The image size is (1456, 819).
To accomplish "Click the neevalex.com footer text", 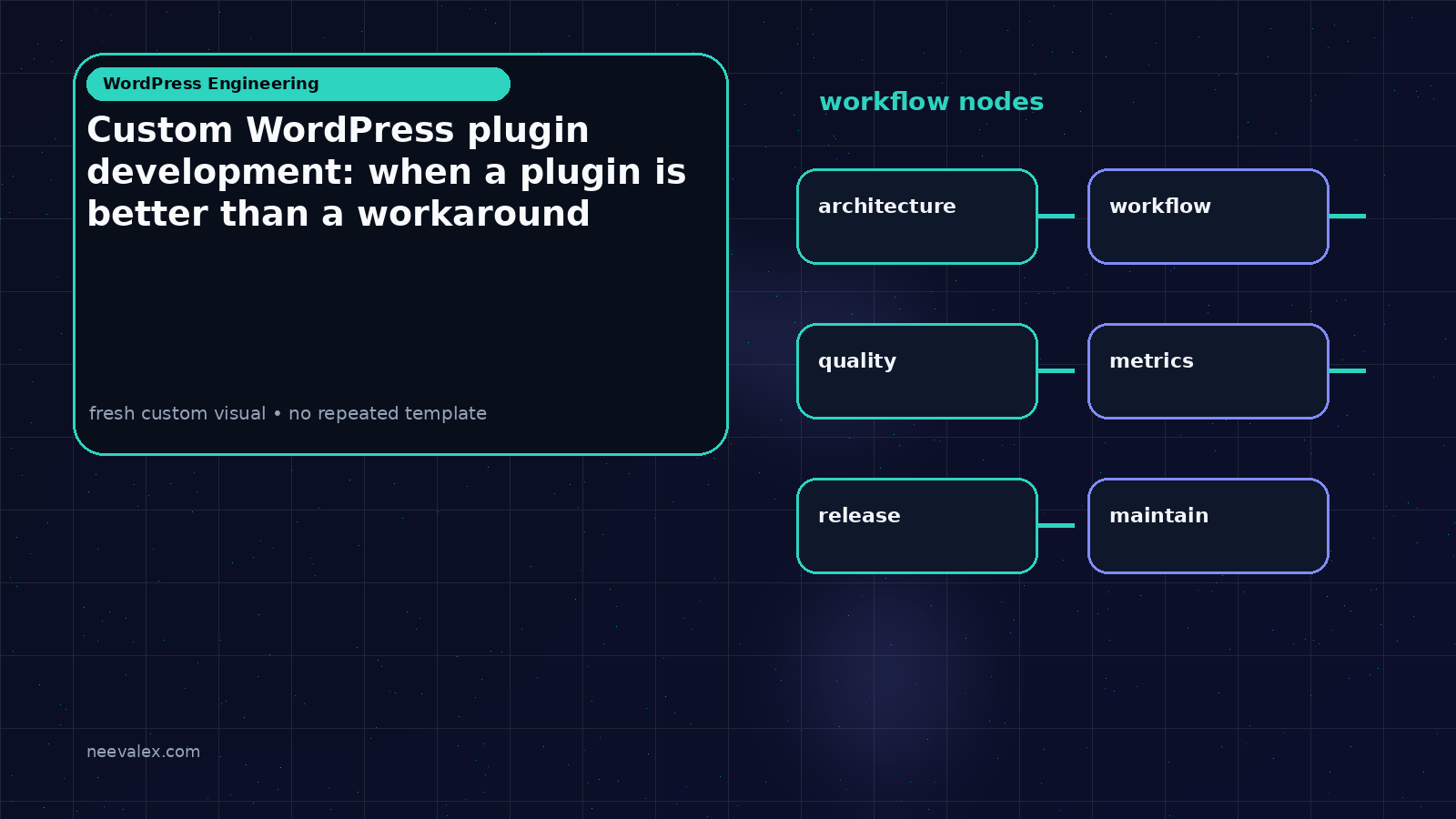I will pyautogui.click(x=143, y=752).
